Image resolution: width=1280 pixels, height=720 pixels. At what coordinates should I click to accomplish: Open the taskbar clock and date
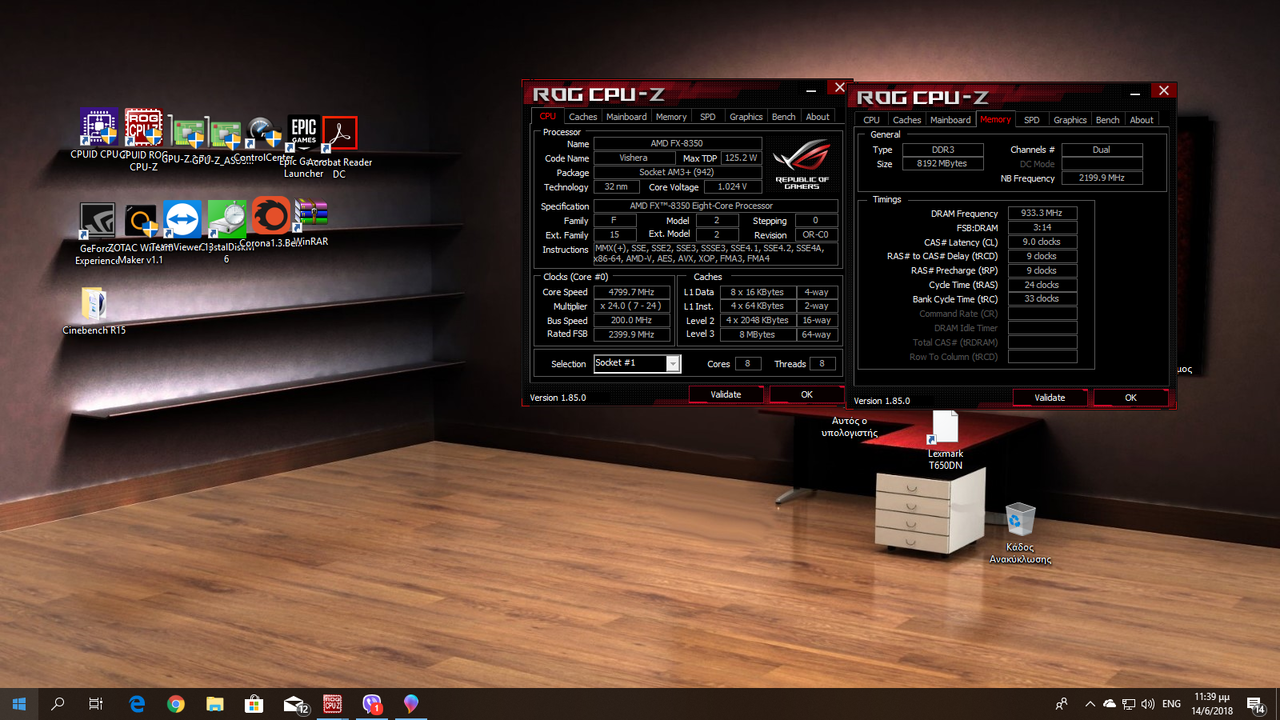1211,704
